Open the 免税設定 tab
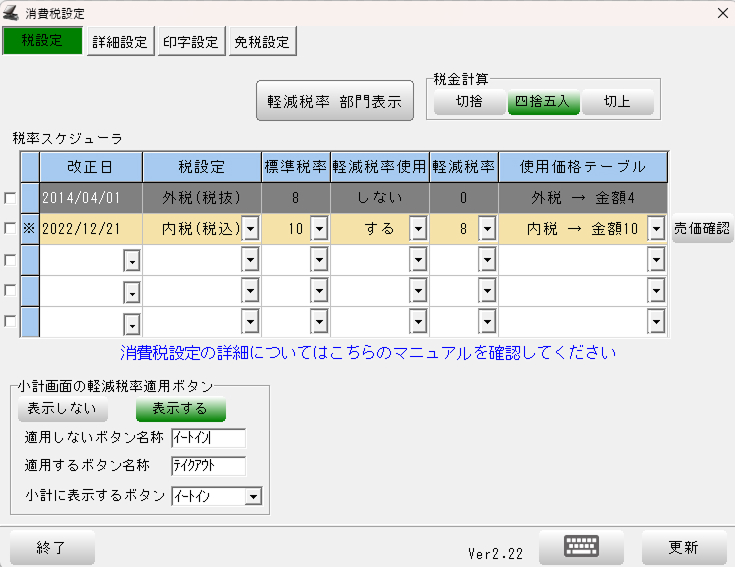735x567 pixels. (262, 42)
